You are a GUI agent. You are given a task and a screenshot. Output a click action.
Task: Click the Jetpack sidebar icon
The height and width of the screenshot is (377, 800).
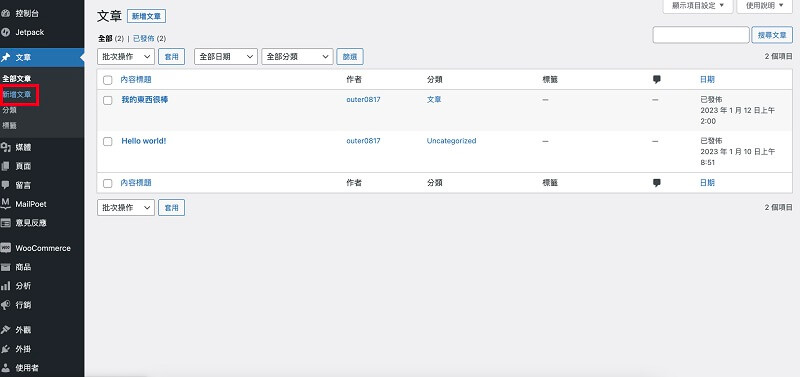pyautogui.click(x=6, y=32)
